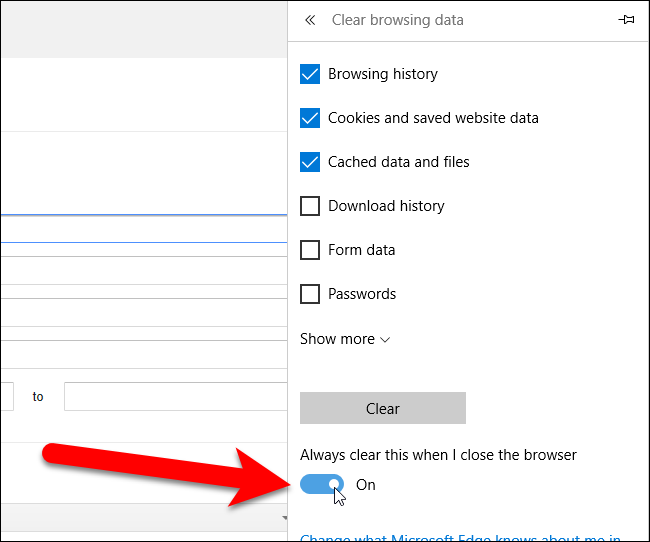The width and height of the screenshot is (650, 542).
Task: Go back using the double-chevron icon
Action: pos(310,20)
